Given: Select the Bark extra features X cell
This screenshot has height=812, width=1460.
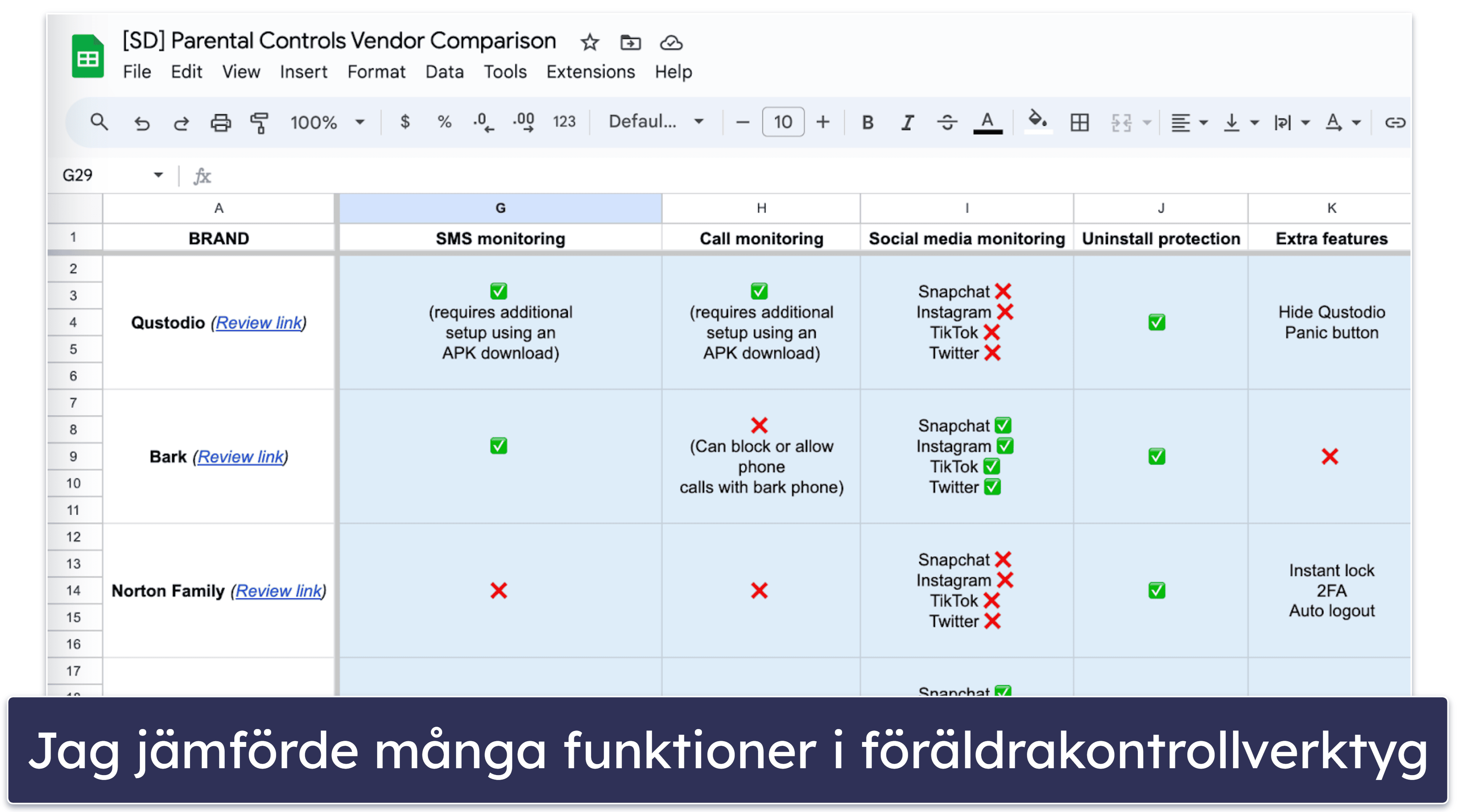Looking at the screenshot, I should 1330,456.
